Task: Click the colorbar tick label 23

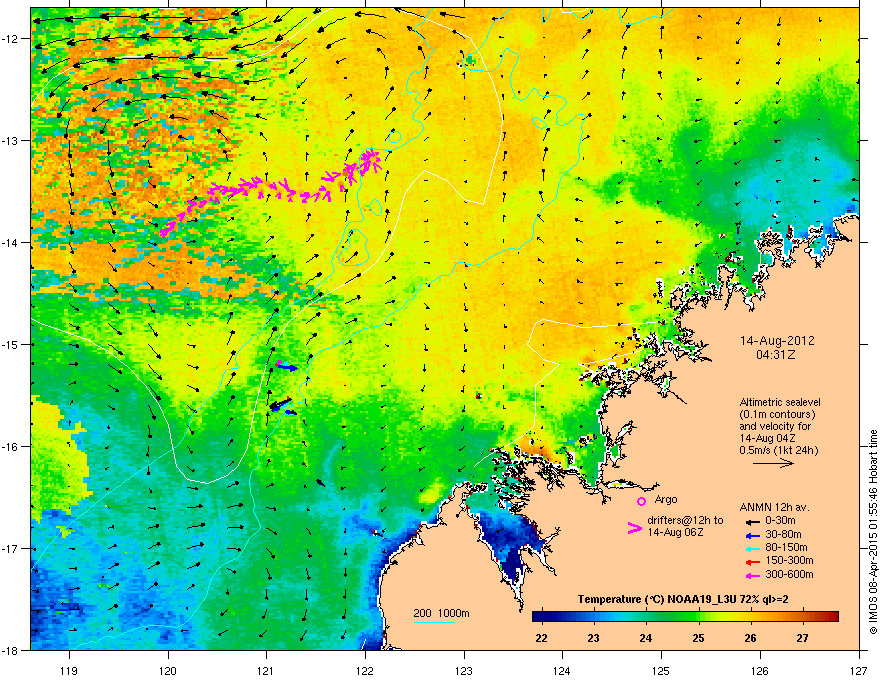Action: [593, 638]
